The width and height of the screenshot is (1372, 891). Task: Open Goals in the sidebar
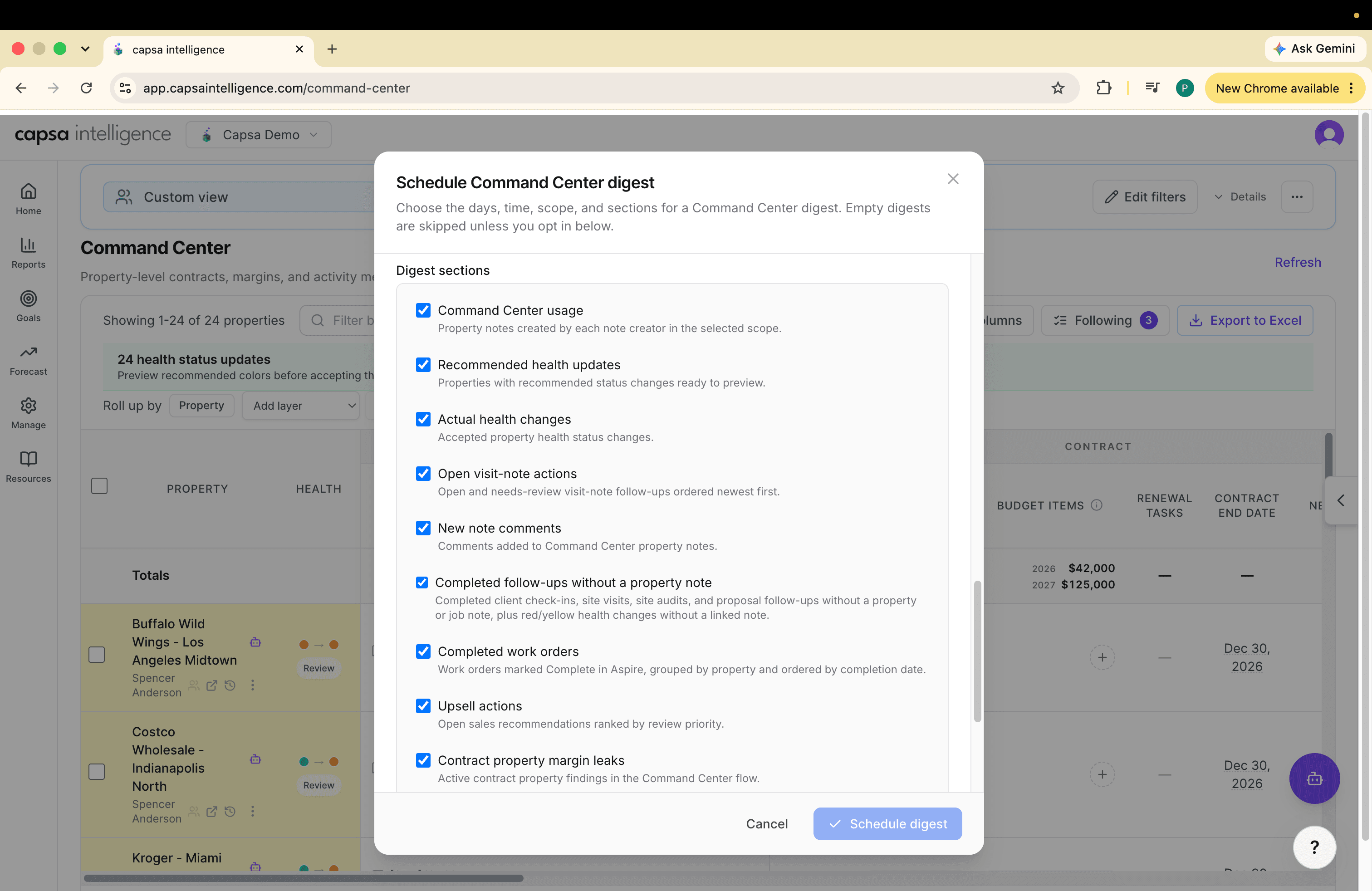point(28,306)
